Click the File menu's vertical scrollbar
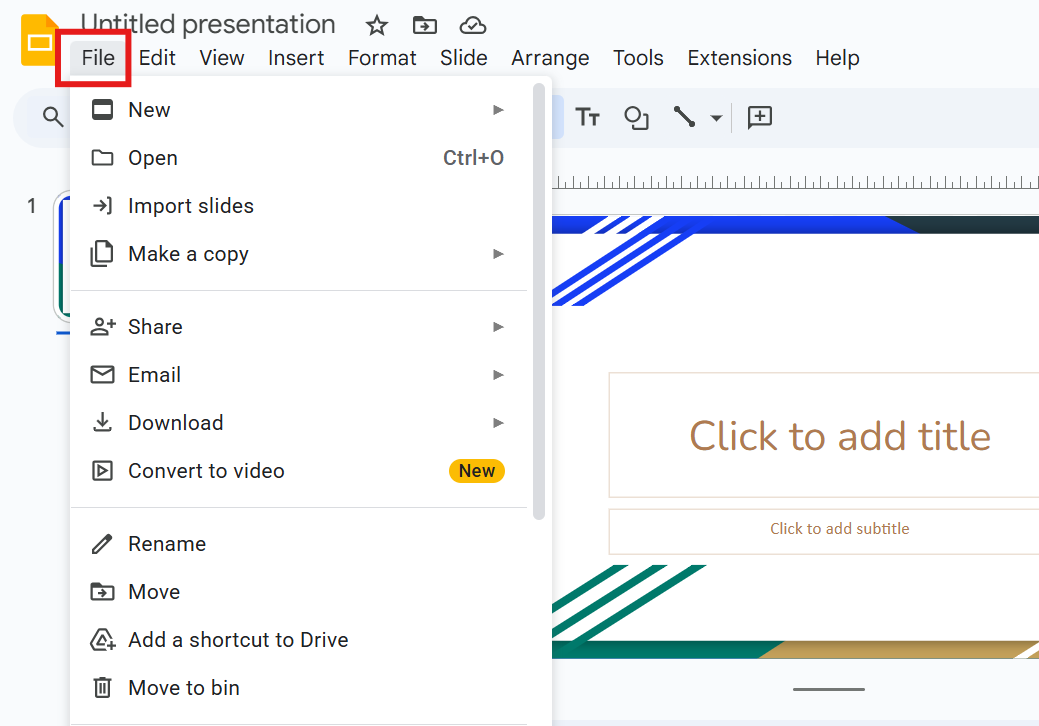 (x=539, y=301)
